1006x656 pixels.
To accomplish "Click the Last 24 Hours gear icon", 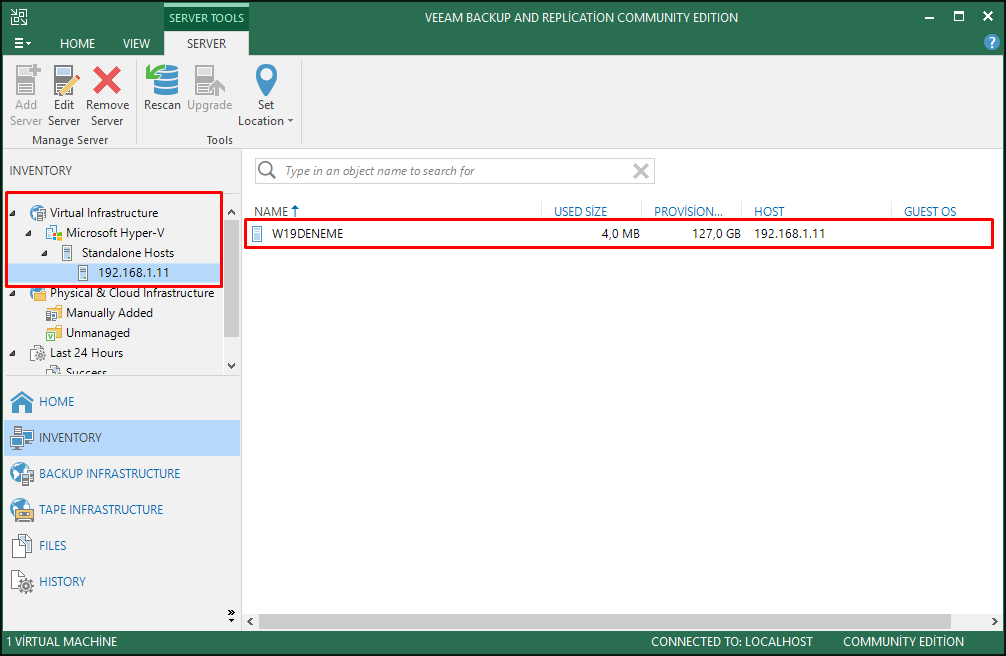I will point(38,353).
